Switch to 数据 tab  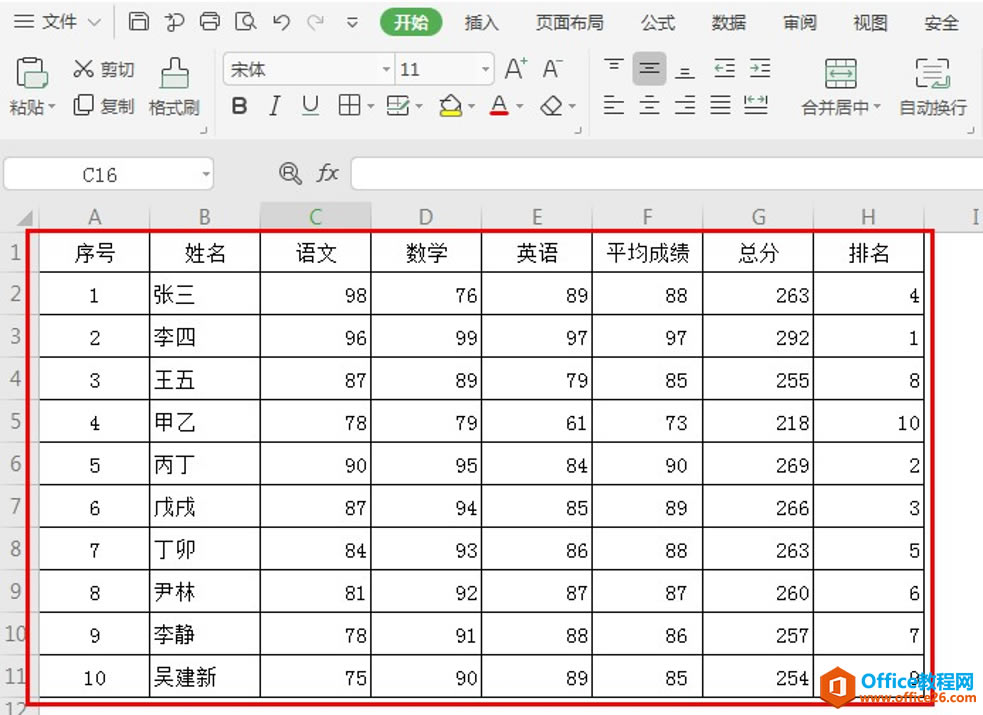coord(728,23)
